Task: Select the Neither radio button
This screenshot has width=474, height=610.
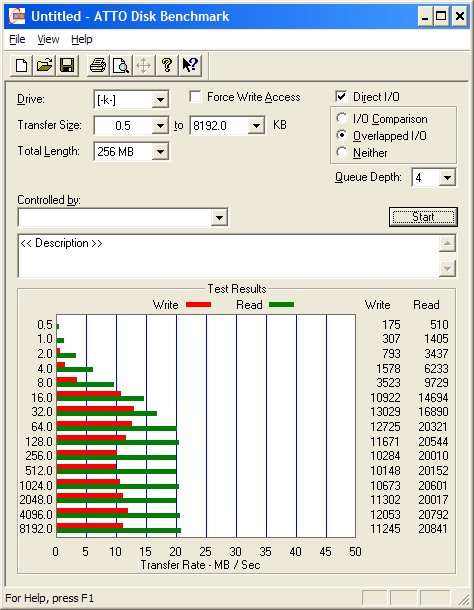Action: tap(342, 152)
